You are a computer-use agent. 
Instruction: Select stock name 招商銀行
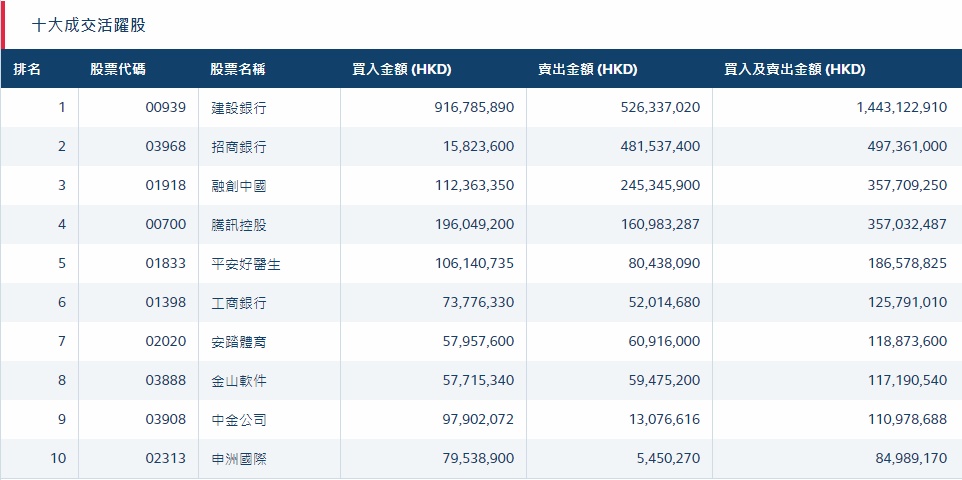(239, 147)
